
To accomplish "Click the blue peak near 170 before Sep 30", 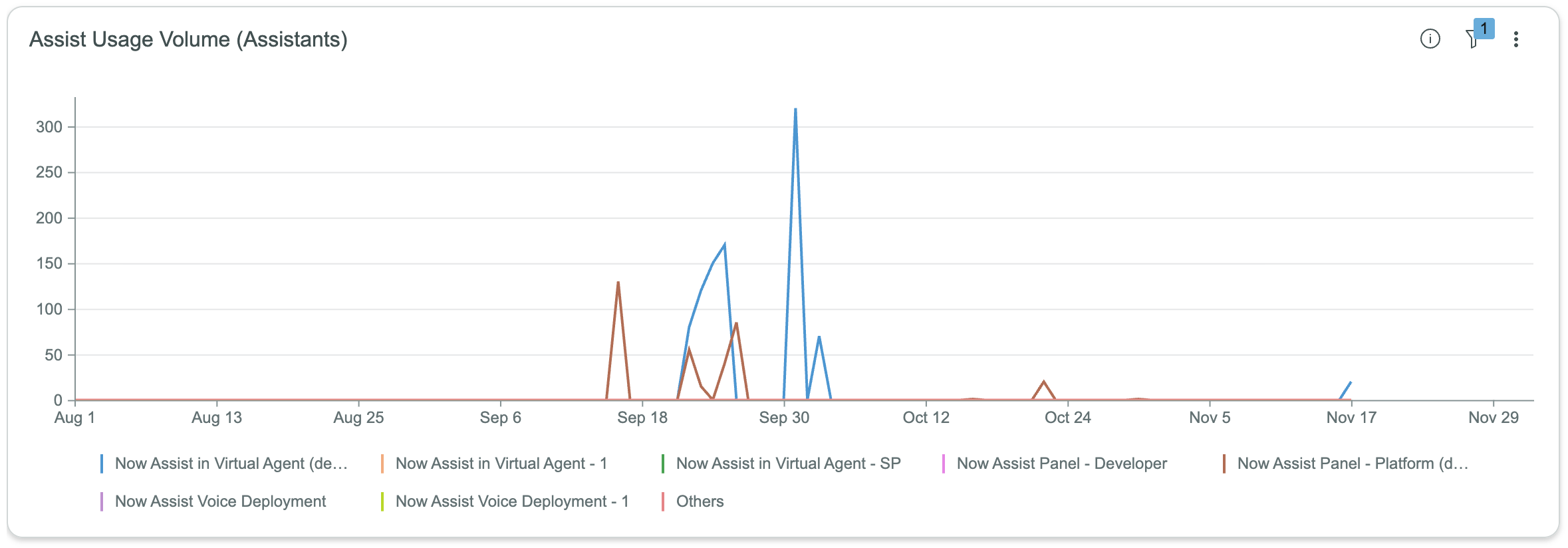I will [724, 245].
